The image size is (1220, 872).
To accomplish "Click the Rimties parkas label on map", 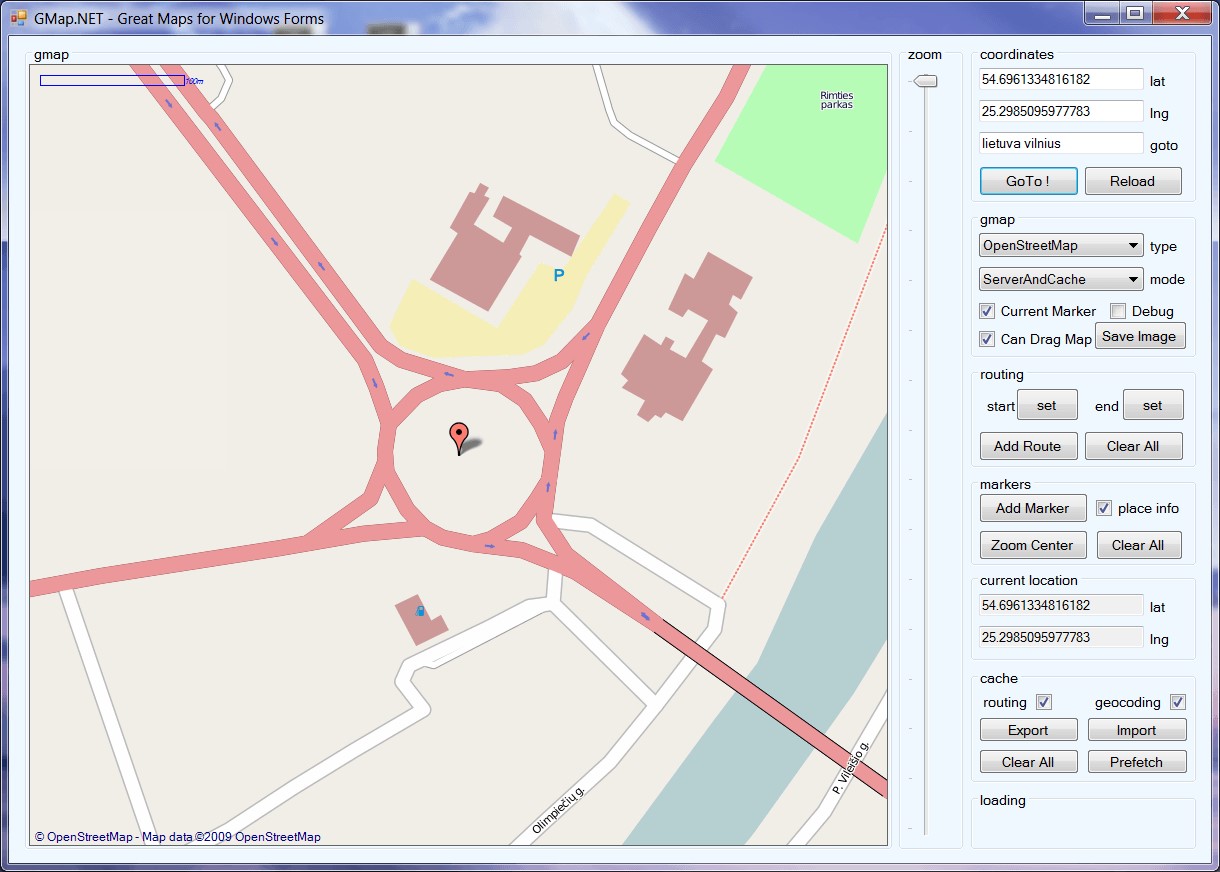I will pos(836,100).
